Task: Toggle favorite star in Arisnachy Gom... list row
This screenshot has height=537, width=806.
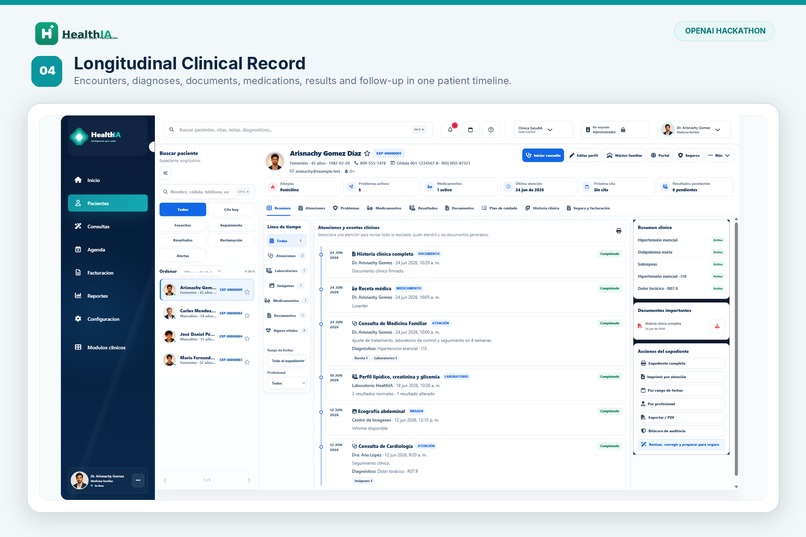Action: tap(247, 292)
